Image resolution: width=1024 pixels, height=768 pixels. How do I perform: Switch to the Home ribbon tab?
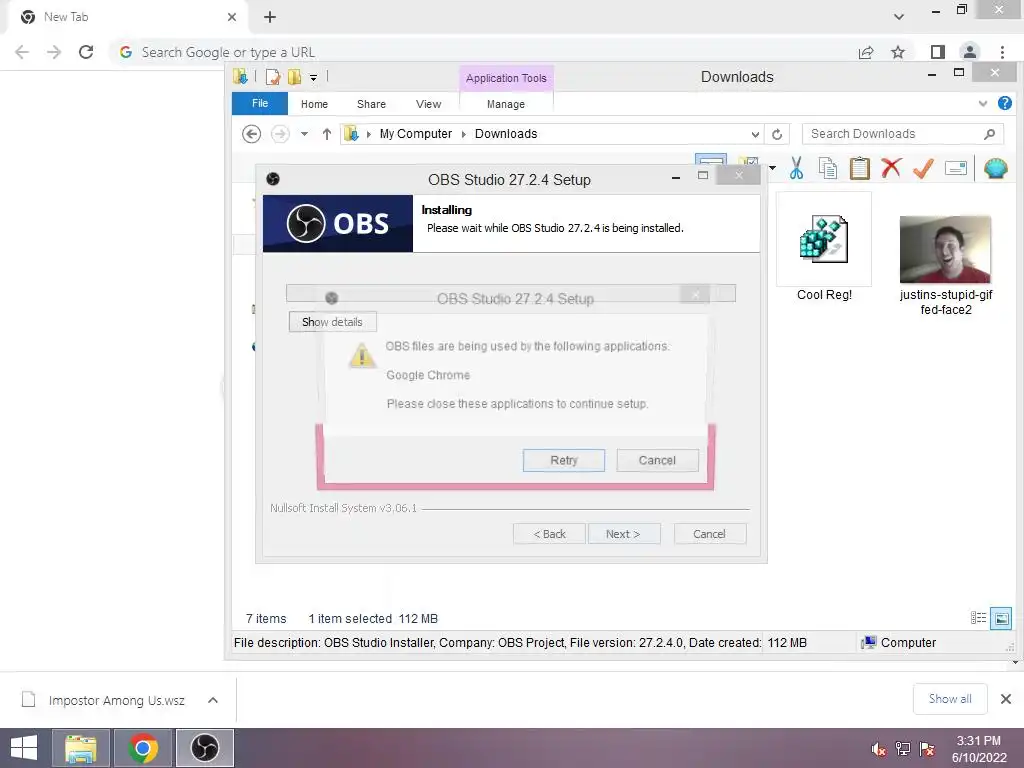(314, 104)
